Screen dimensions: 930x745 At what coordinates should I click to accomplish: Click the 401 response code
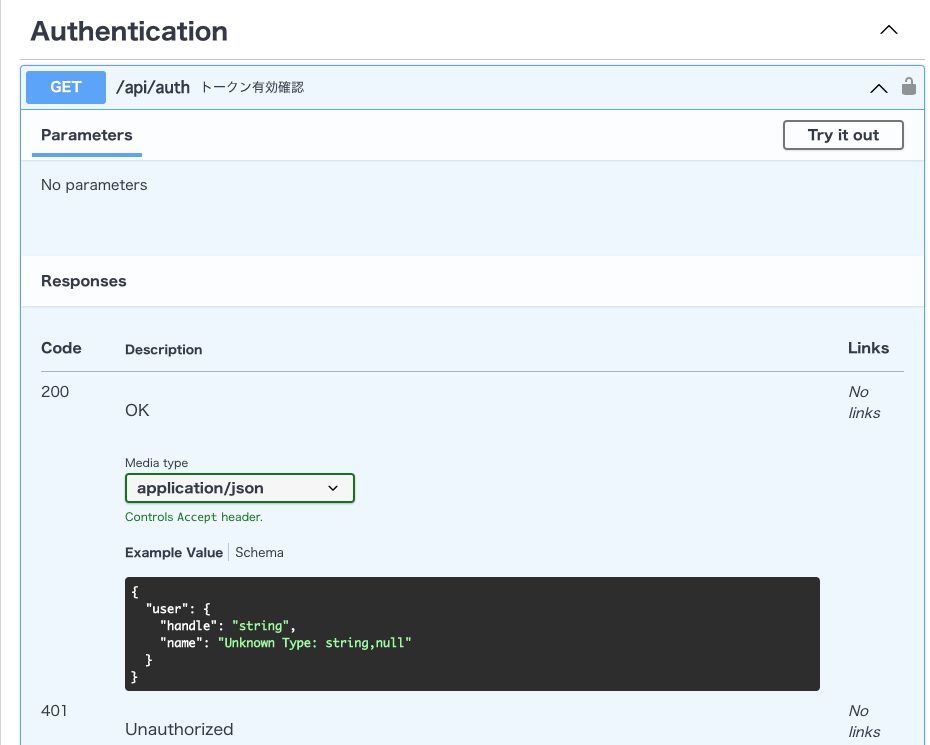tap(54, 711)
